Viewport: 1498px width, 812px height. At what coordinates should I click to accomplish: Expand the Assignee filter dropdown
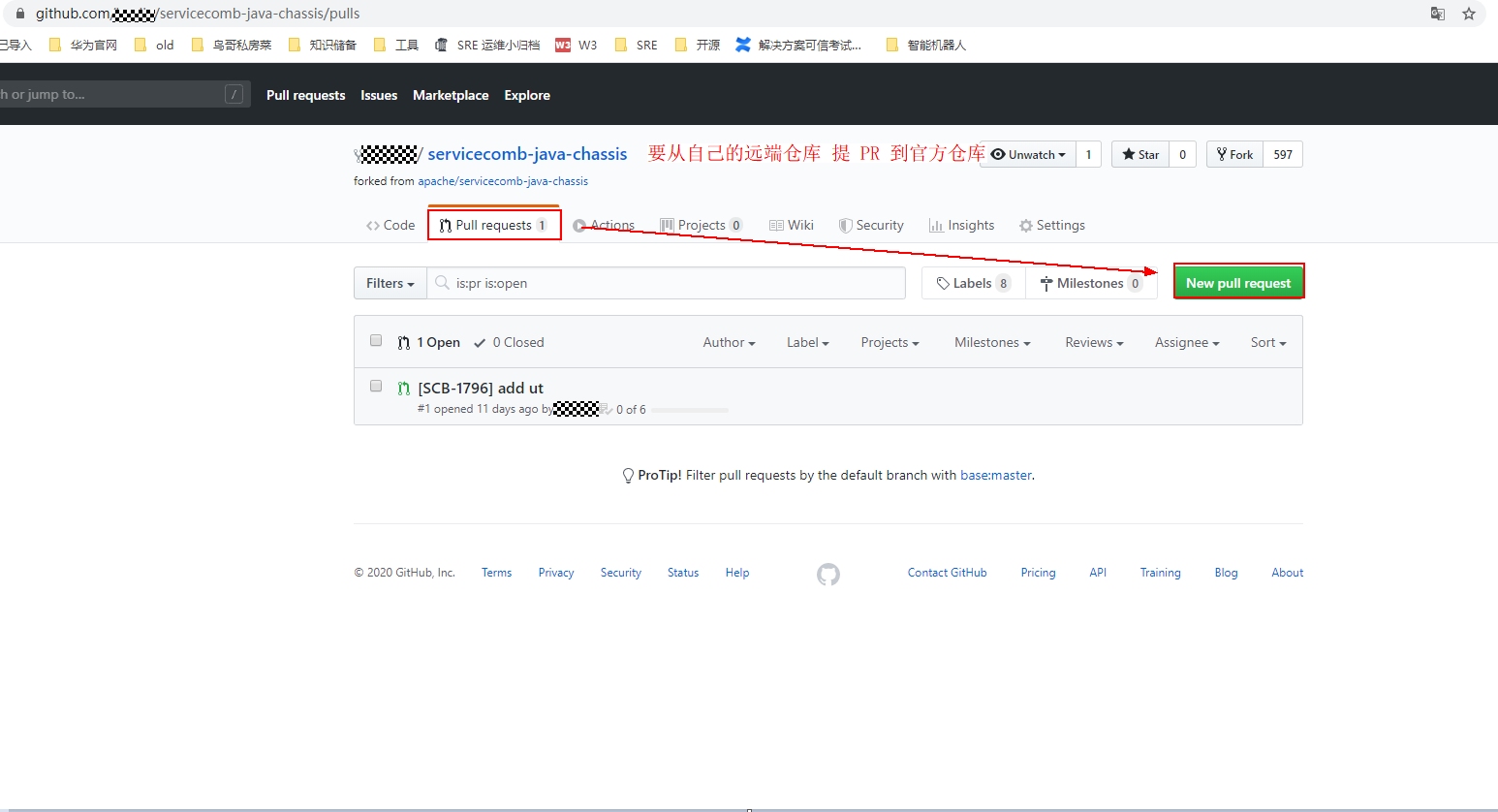coord(1187,342)
